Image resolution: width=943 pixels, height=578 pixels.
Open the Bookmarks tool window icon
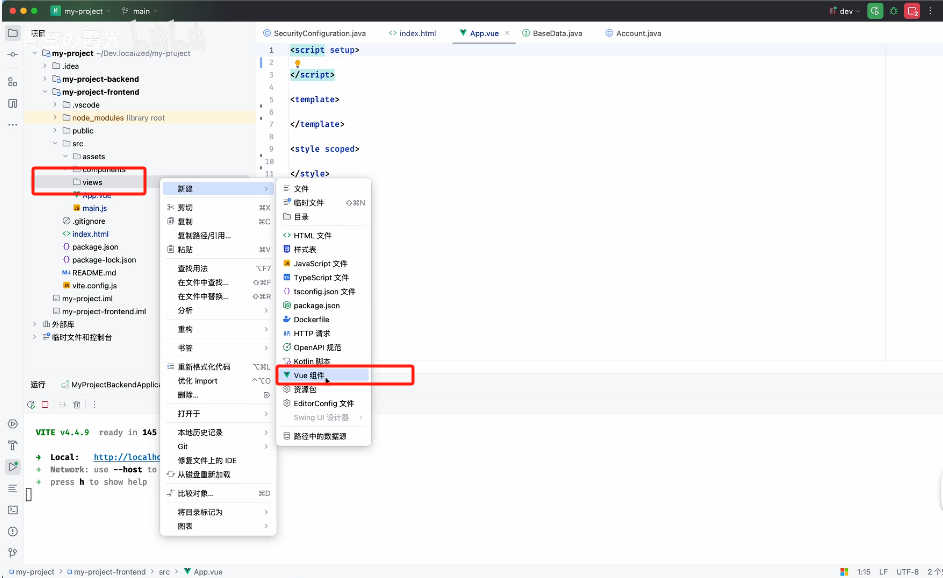[12, 103]
